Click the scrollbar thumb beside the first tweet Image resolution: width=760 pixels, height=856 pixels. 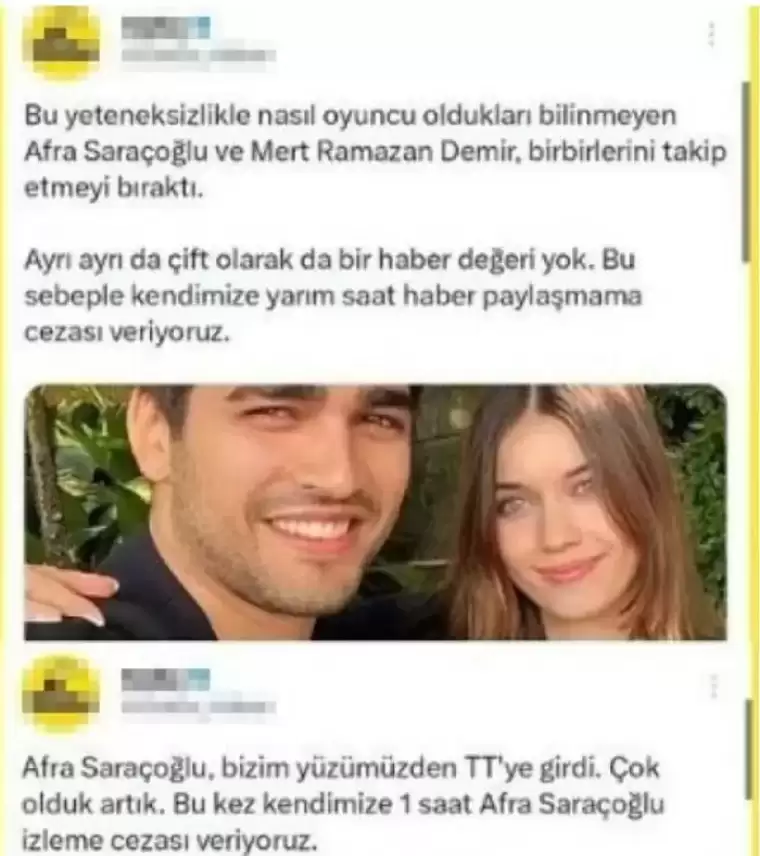tap(747, 172)
